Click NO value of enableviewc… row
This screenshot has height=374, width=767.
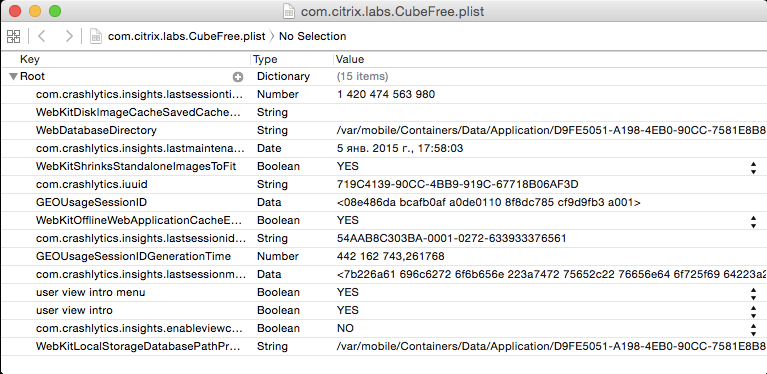(x=345, y=328)
